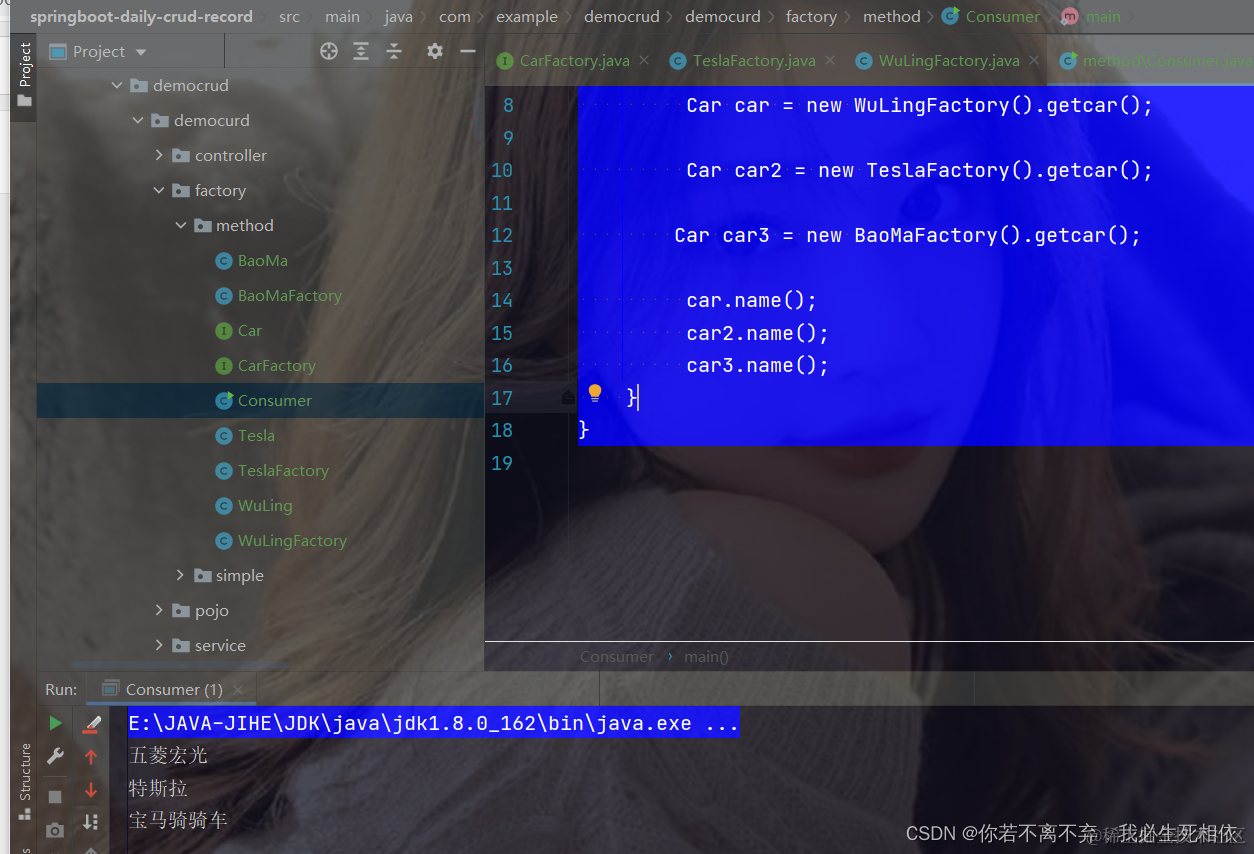Click the red down arrow in Run panel

(91, 790)
